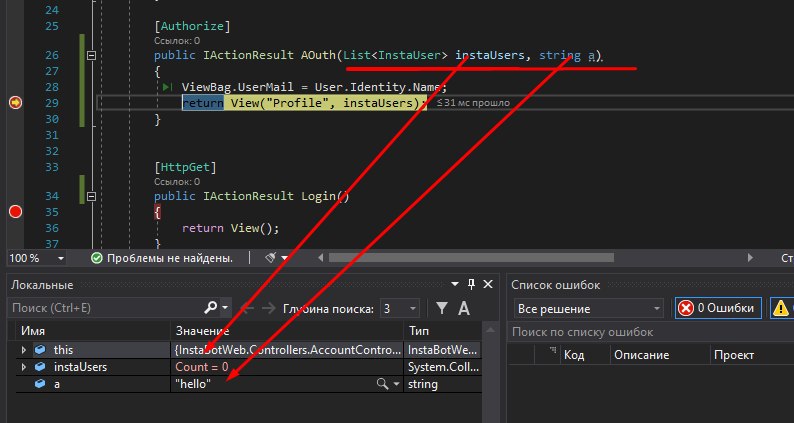Click 'ViewBag.UserMail' on line 28
Image resolution: width=794 pixels, height=423 pixels.
(x=237, y=87)
